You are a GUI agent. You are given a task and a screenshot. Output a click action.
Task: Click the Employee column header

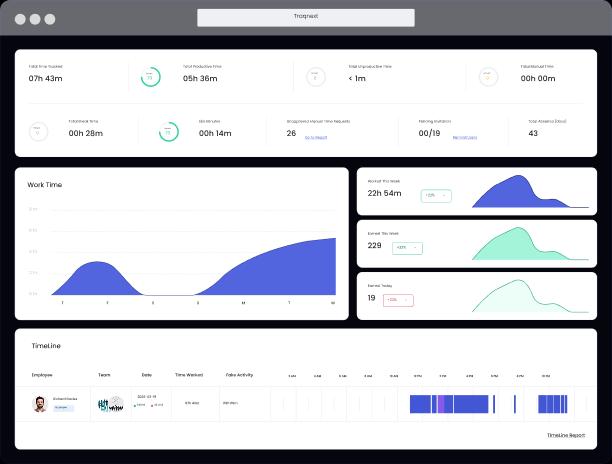click(42, 375)
